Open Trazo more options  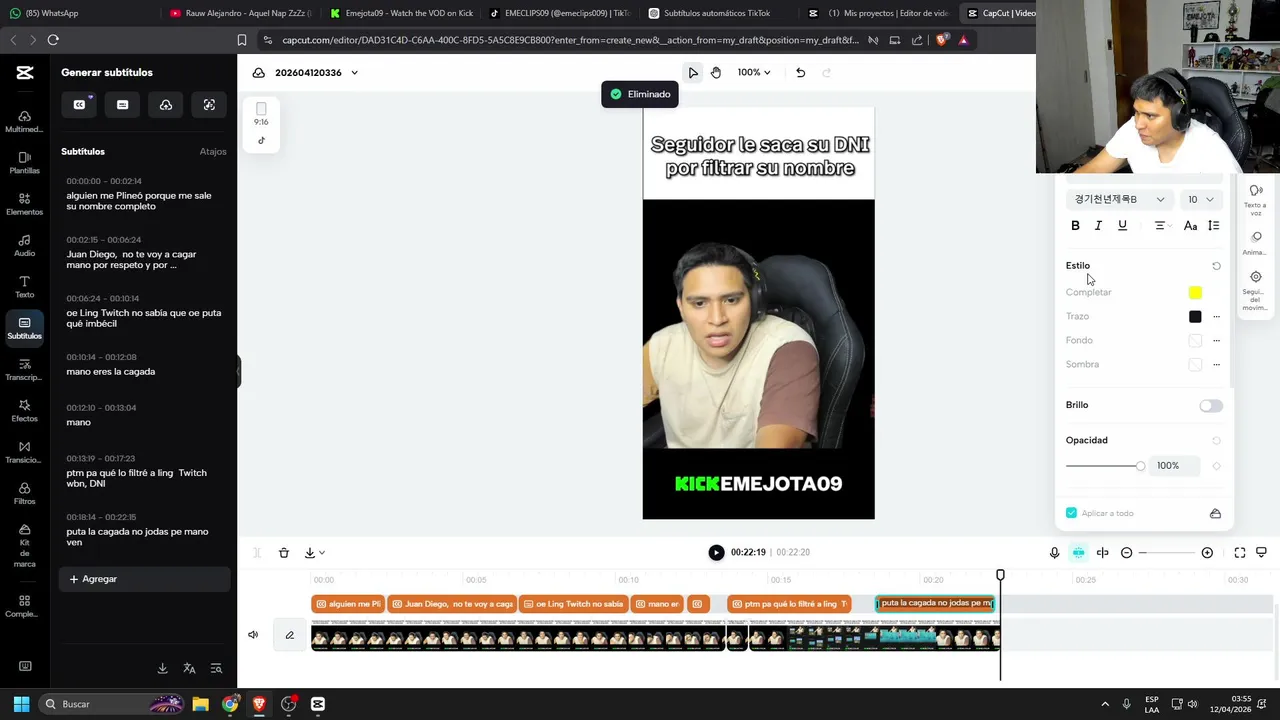coord(1216,317)
